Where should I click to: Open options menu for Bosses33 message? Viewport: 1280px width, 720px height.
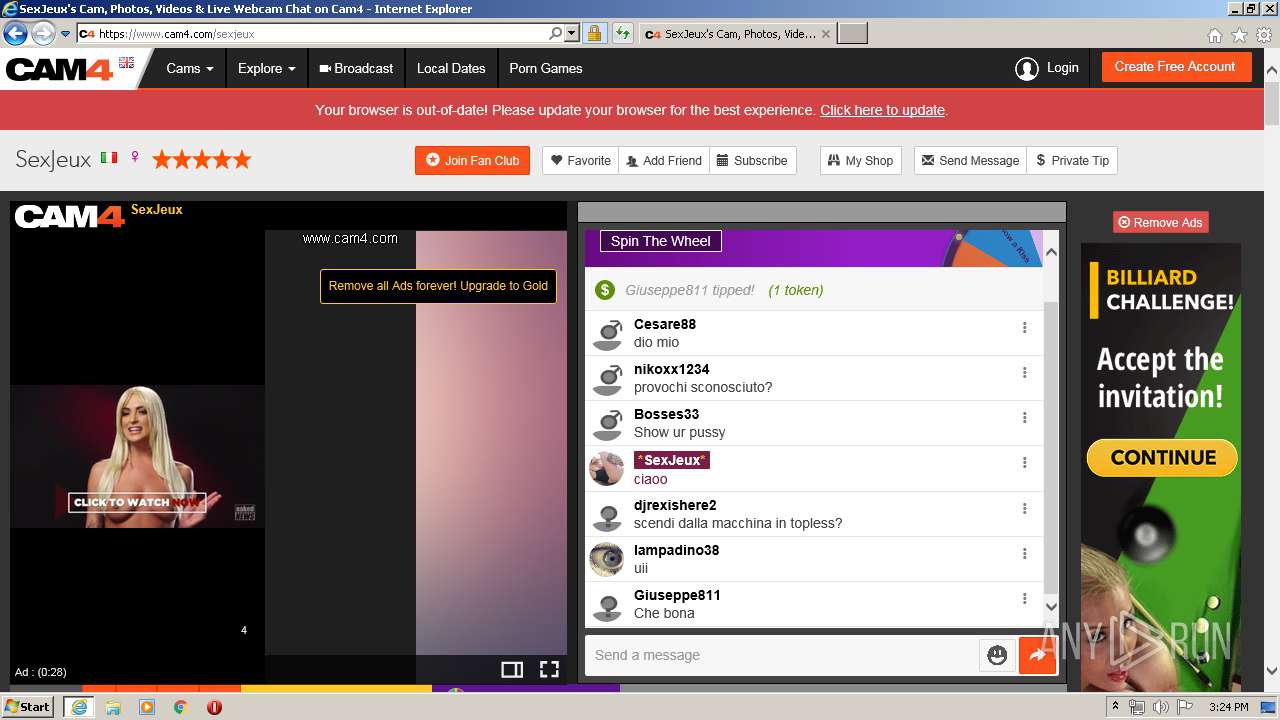(1024, 418)
